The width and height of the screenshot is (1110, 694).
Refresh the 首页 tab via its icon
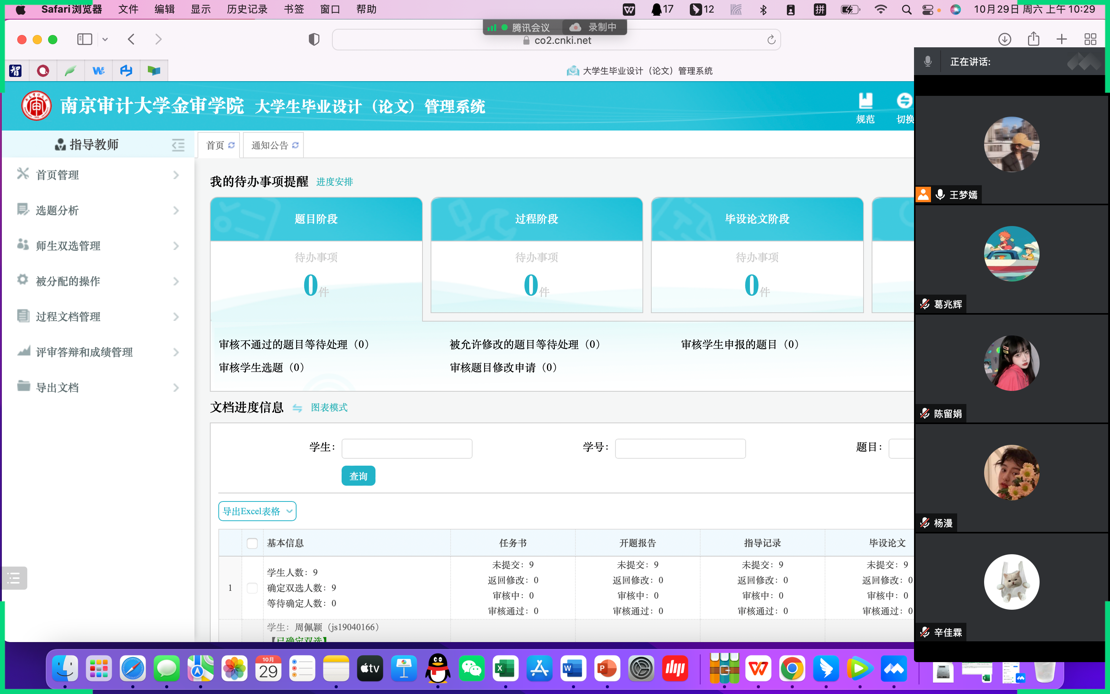[x=231, y=146]
